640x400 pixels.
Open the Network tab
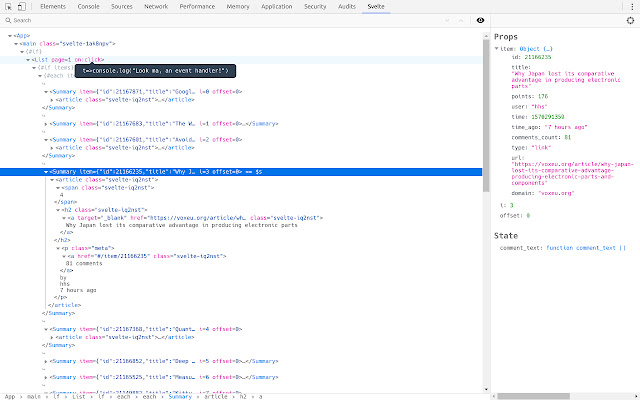pyautogui.click(x=156, y=7)
